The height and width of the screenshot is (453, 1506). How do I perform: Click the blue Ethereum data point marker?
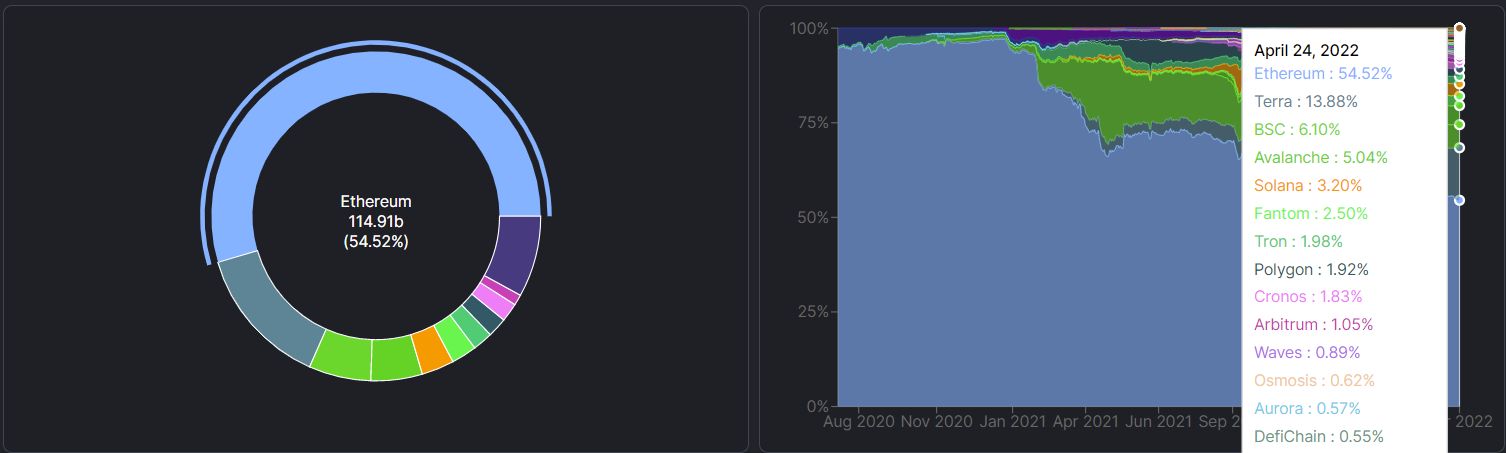pos(1459,200)
